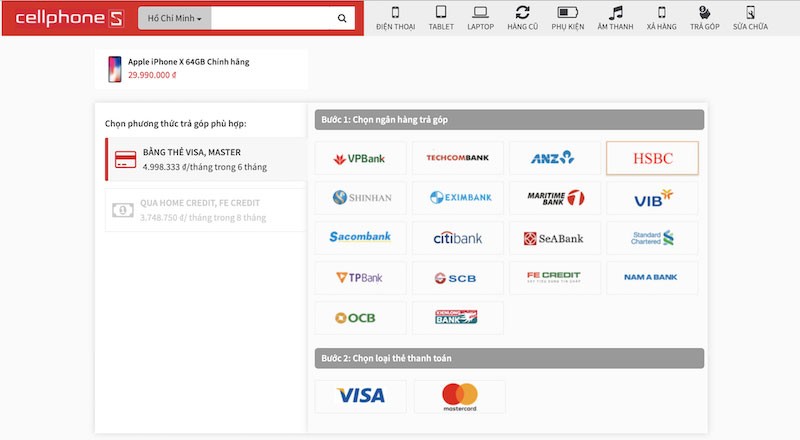Viewport: 800px width, 440px height.
Task: Choose Sacombank tile
Action: point(361,238)
